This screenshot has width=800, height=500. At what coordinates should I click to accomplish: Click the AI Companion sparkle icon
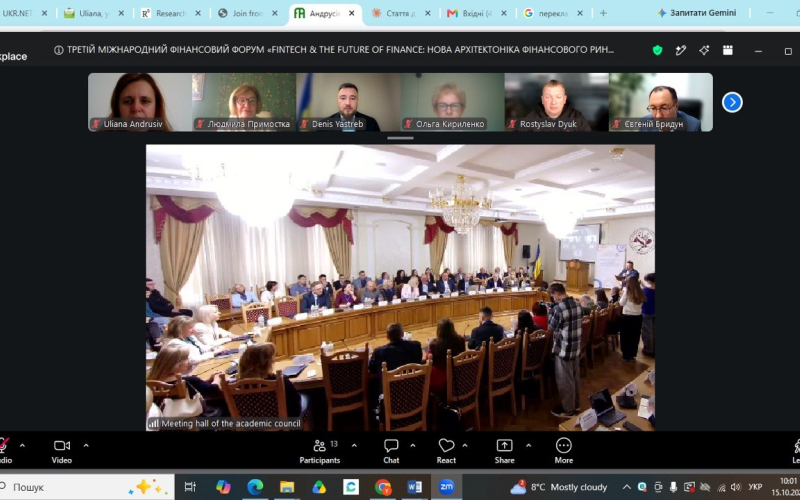pyautogui.click(x=704, y=50)
